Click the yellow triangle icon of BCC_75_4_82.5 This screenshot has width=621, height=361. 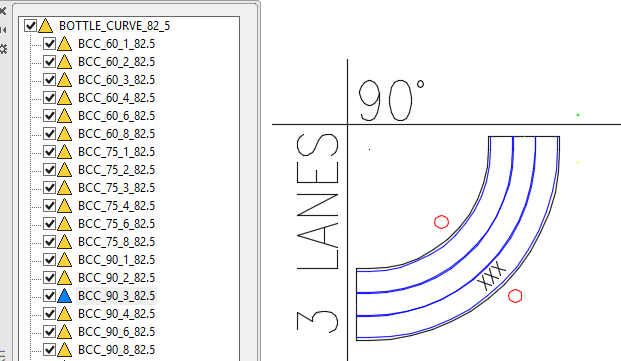64,206
